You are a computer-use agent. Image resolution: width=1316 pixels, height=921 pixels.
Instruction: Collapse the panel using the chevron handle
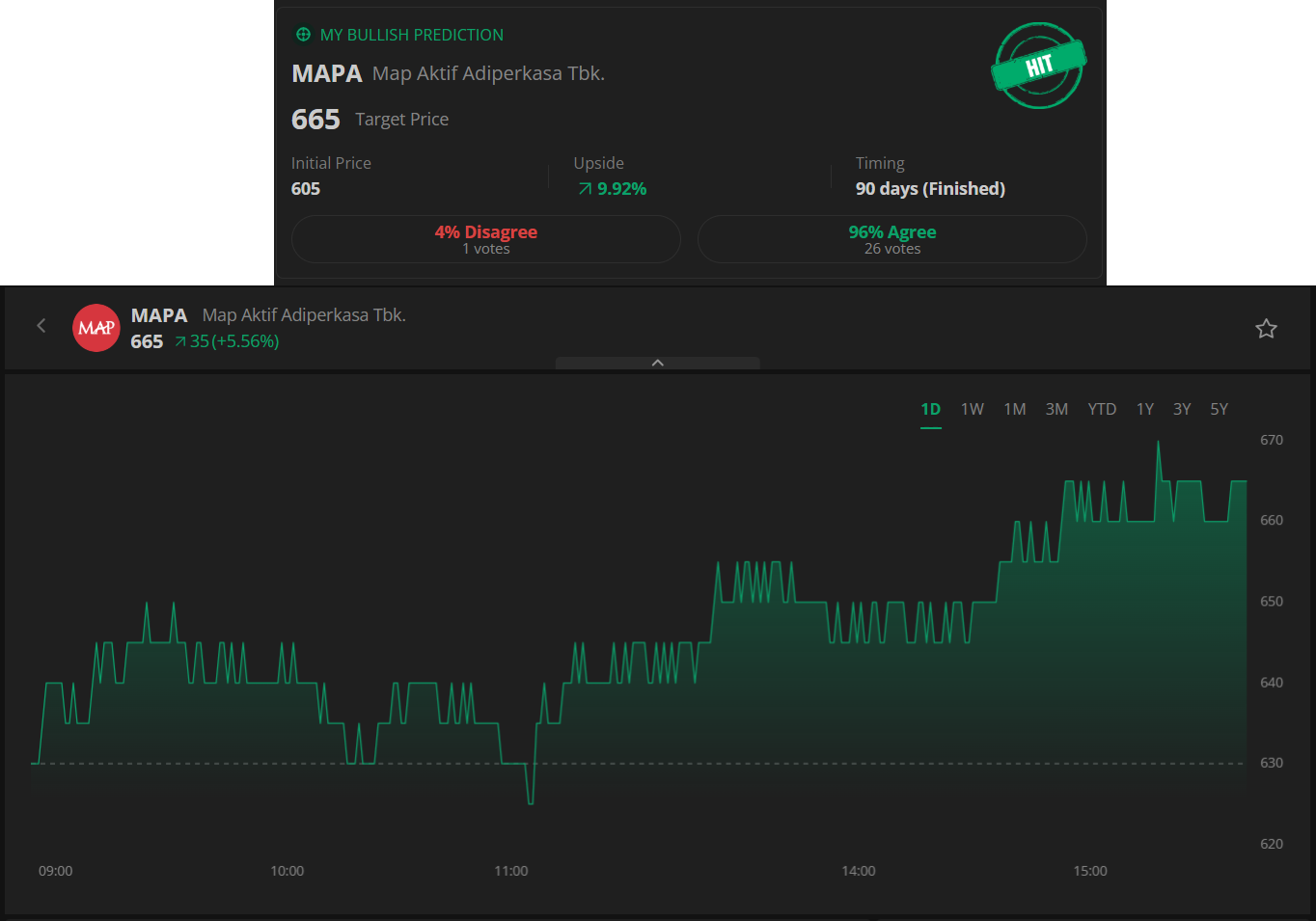pyautogui.click(x=658, y=363)
